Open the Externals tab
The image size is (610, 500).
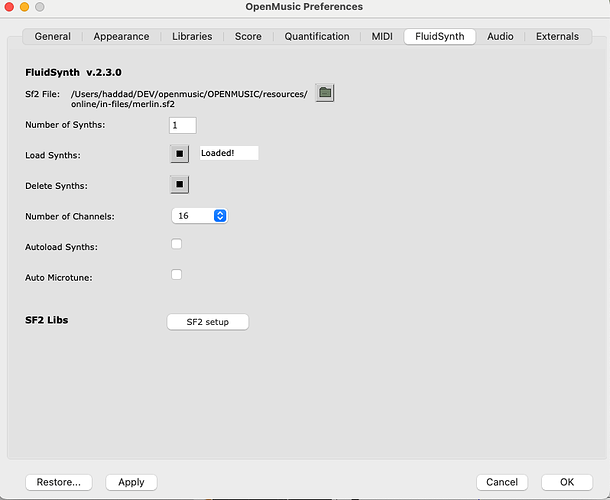point(557,37)
